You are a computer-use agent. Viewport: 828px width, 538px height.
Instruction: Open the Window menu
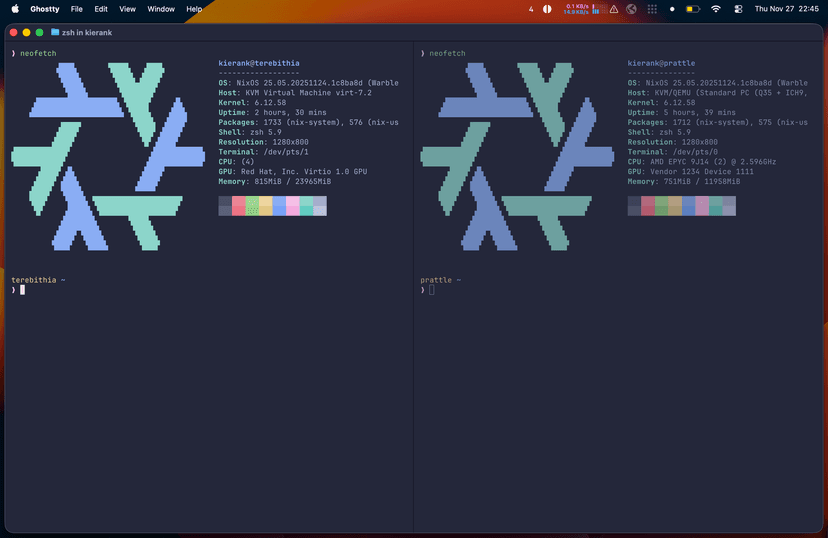[x=160, y=9]
